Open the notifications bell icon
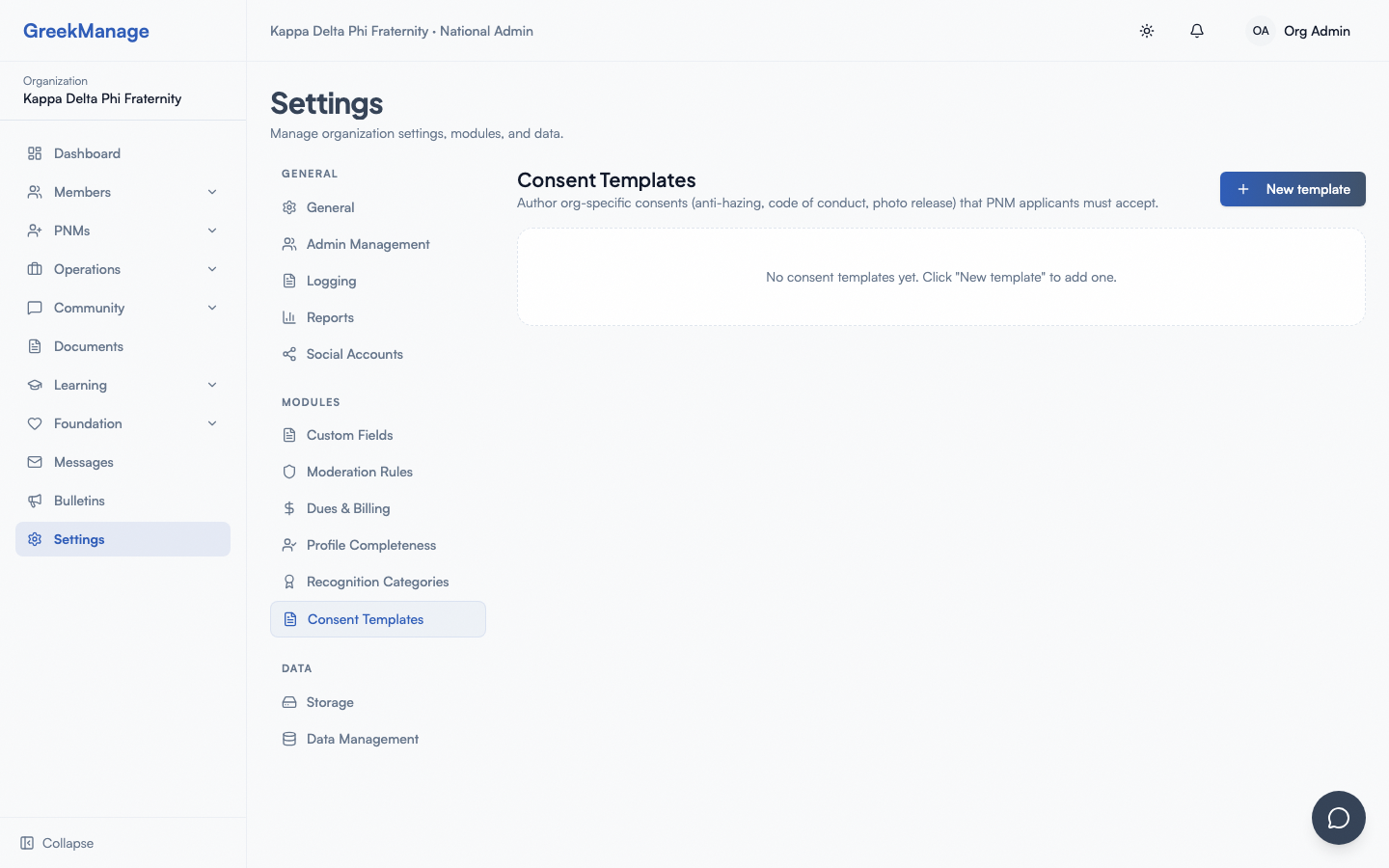Image resolution: width=1389 pixels, height=868 pixels. [1197, 31]
